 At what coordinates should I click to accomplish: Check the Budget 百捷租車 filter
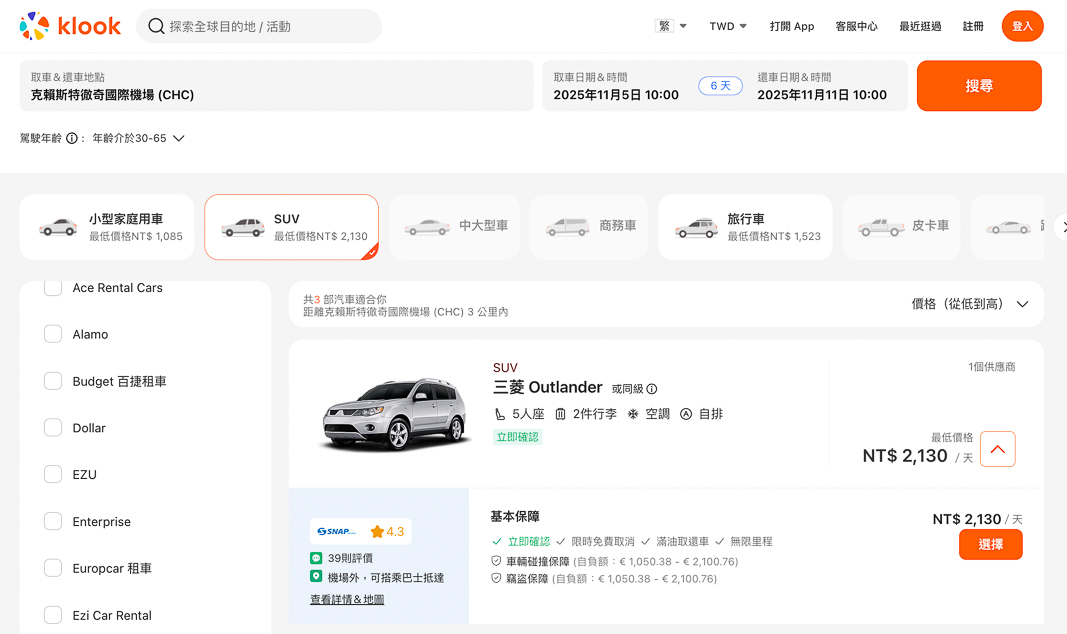[53, 381]
